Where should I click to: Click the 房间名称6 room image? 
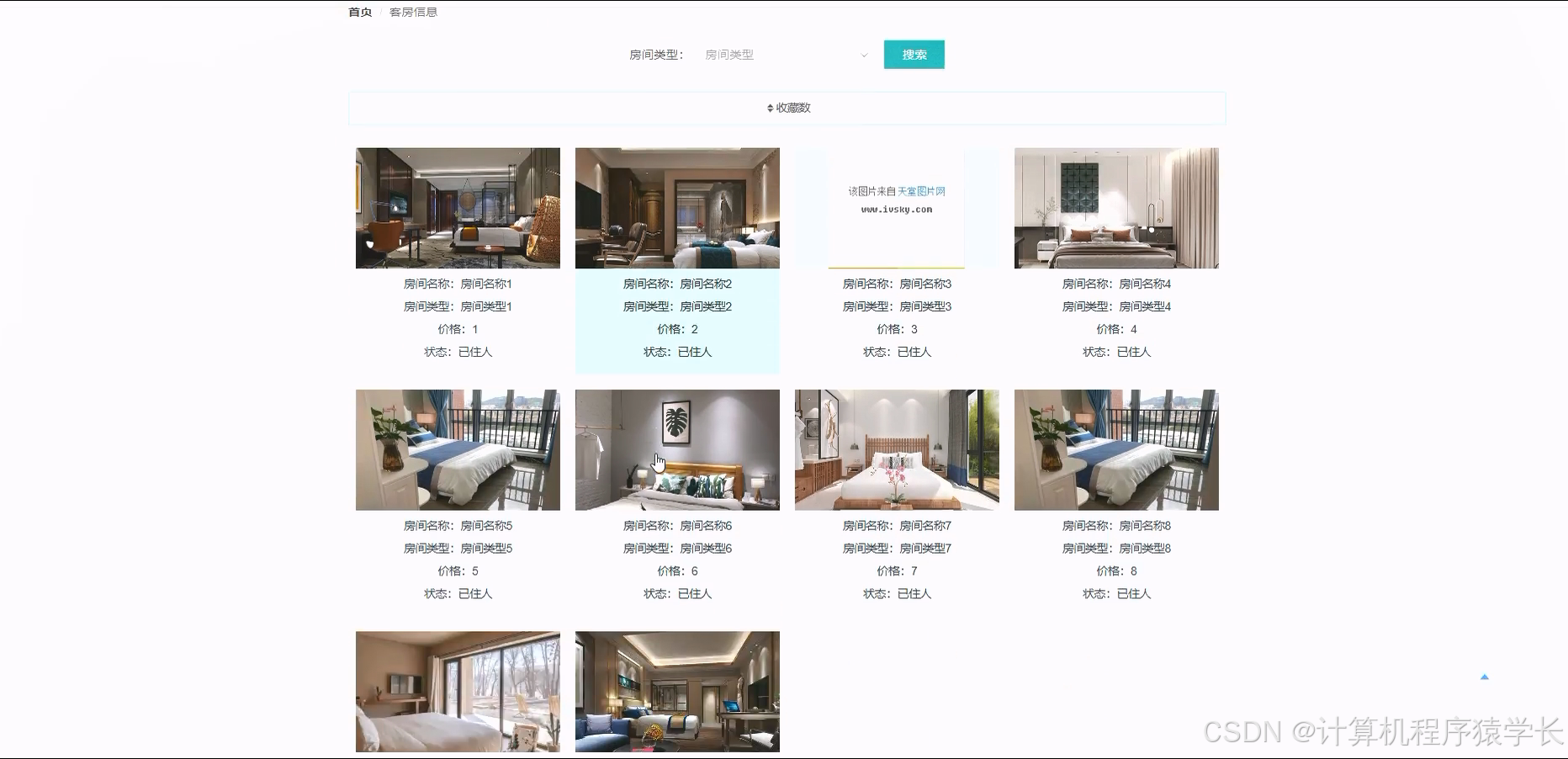coord(677,449)
